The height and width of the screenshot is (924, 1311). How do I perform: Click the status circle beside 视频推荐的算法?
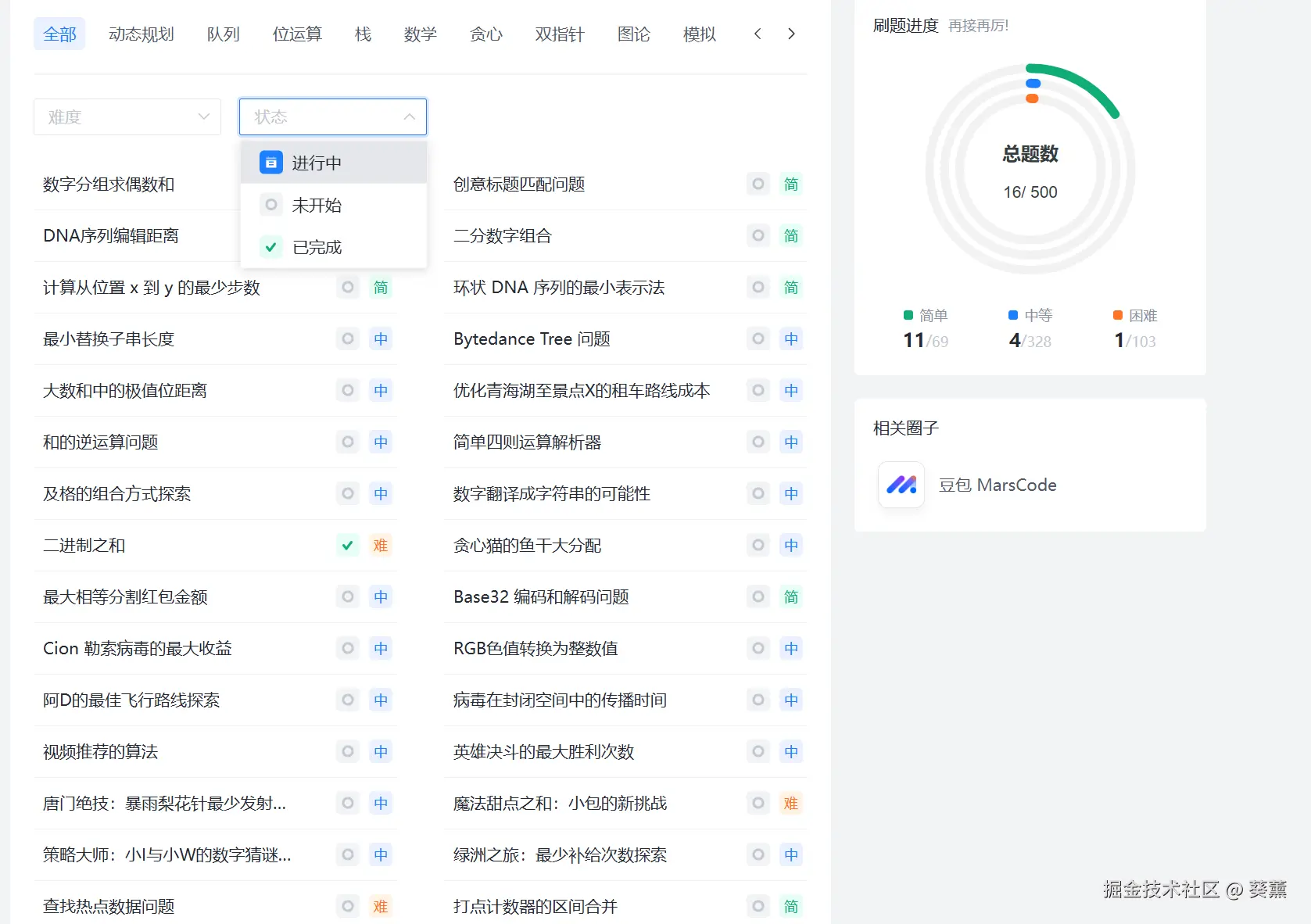pos(347,751)
